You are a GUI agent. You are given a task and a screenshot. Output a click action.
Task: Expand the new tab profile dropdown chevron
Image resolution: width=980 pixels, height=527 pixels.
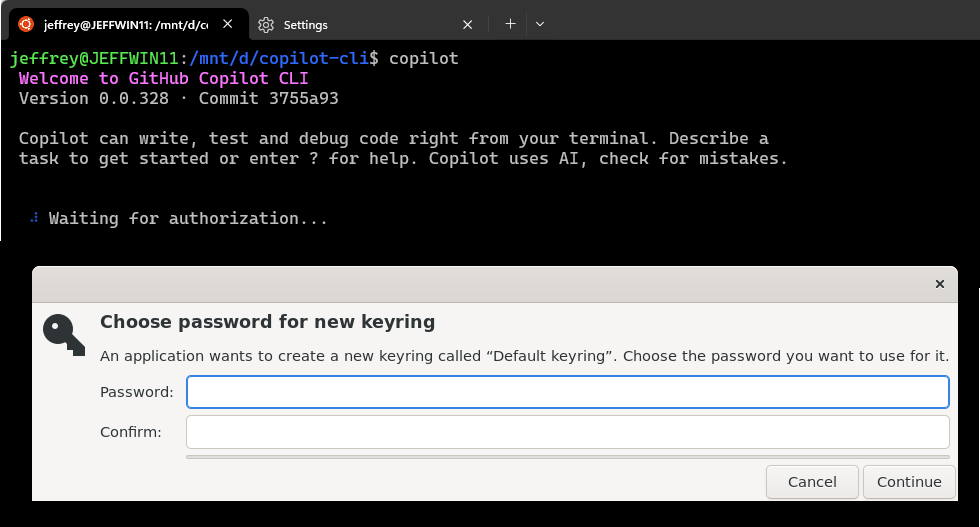point(540,24)
